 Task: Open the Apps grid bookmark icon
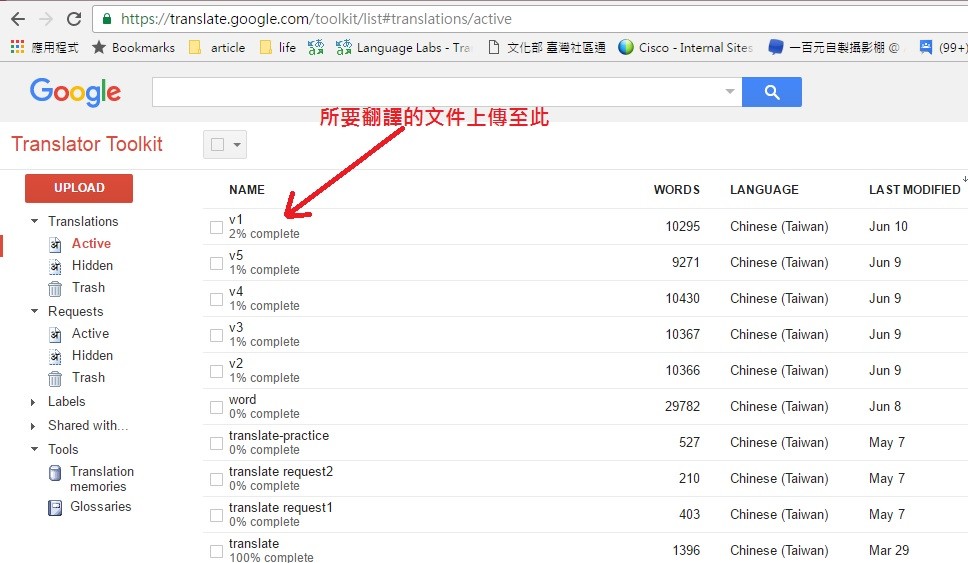point(17,47)
